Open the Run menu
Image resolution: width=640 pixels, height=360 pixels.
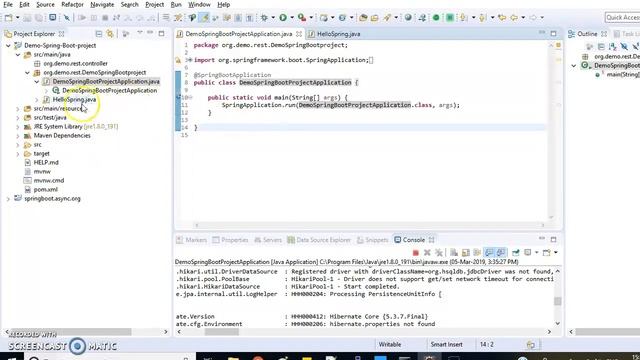tap(176, 4)
